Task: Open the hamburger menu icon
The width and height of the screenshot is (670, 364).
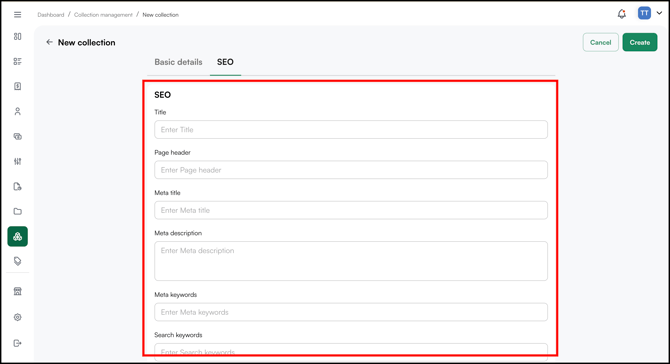Action: [18, 15]
